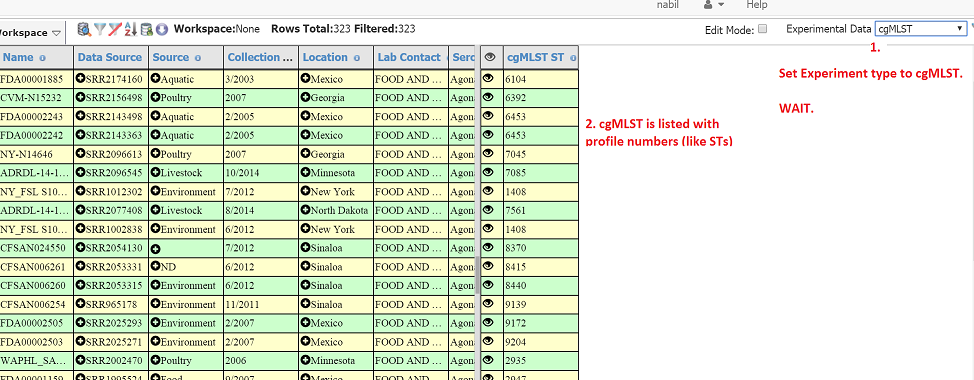Sort by the Name column header
974x380 pixels.
(18, 57)
